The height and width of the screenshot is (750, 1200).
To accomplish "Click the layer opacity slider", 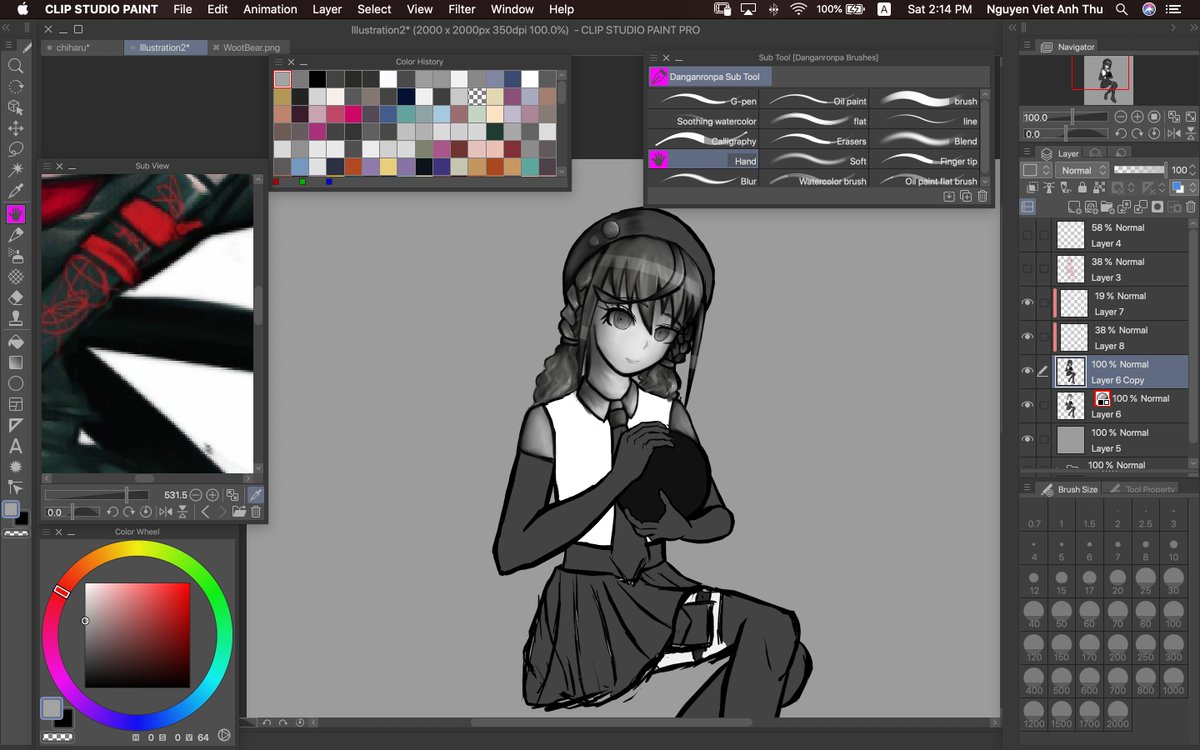I will click(x=1139, y=170).
